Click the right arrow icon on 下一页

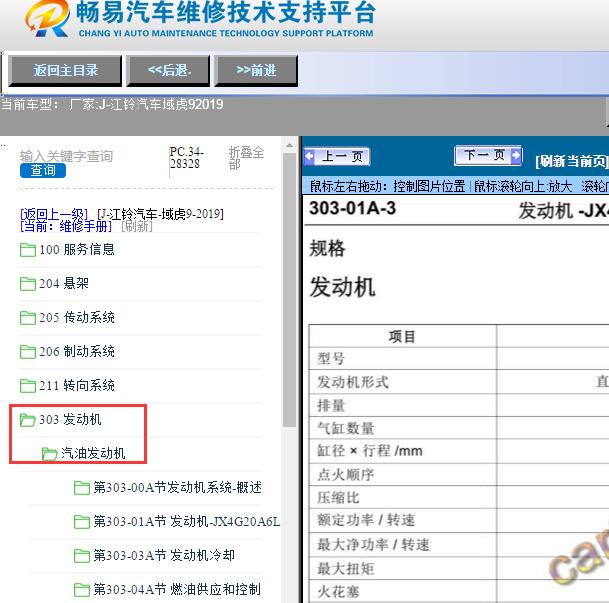coord(516,155)
